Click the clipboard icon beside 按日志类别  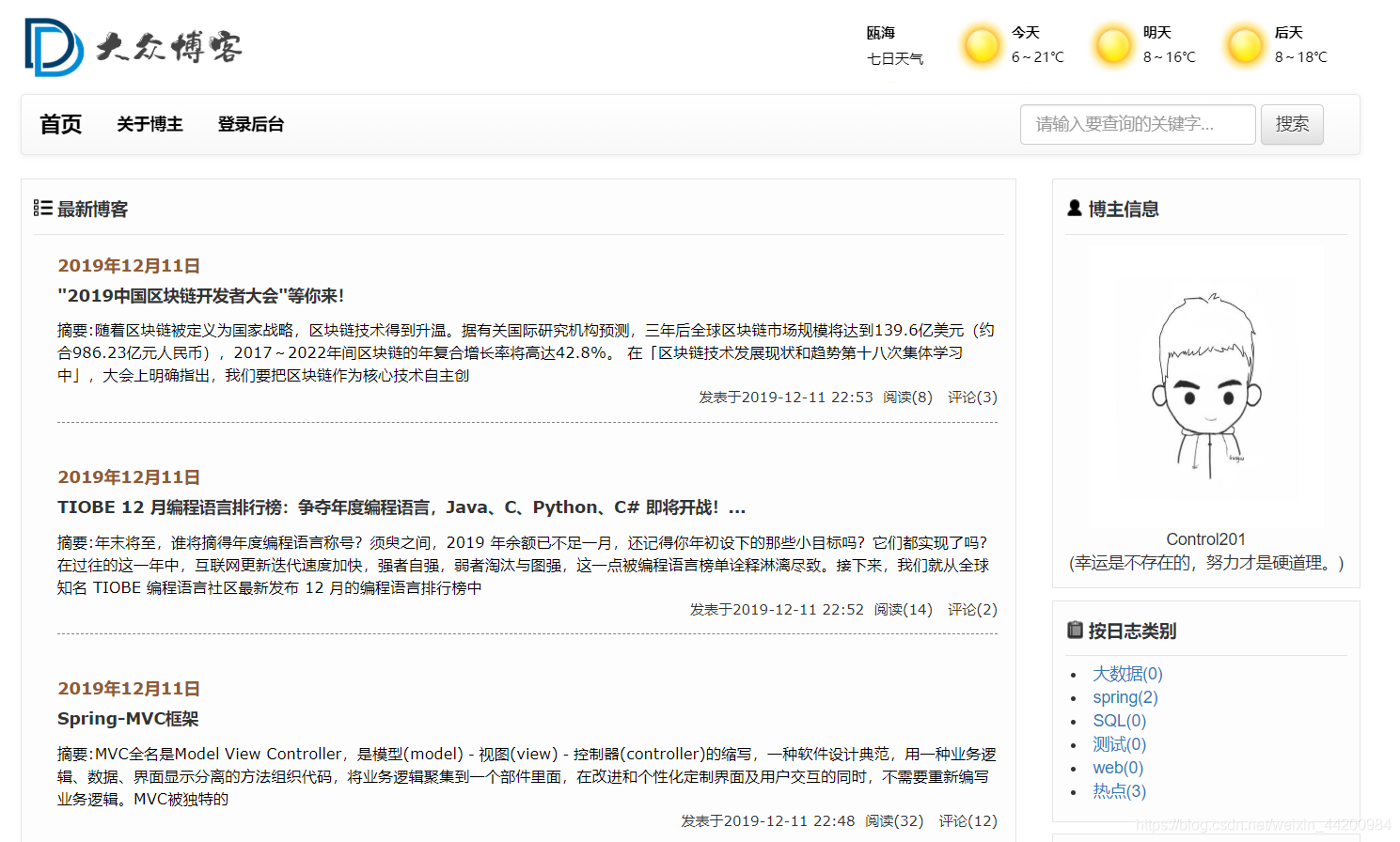click(1075, 630)
